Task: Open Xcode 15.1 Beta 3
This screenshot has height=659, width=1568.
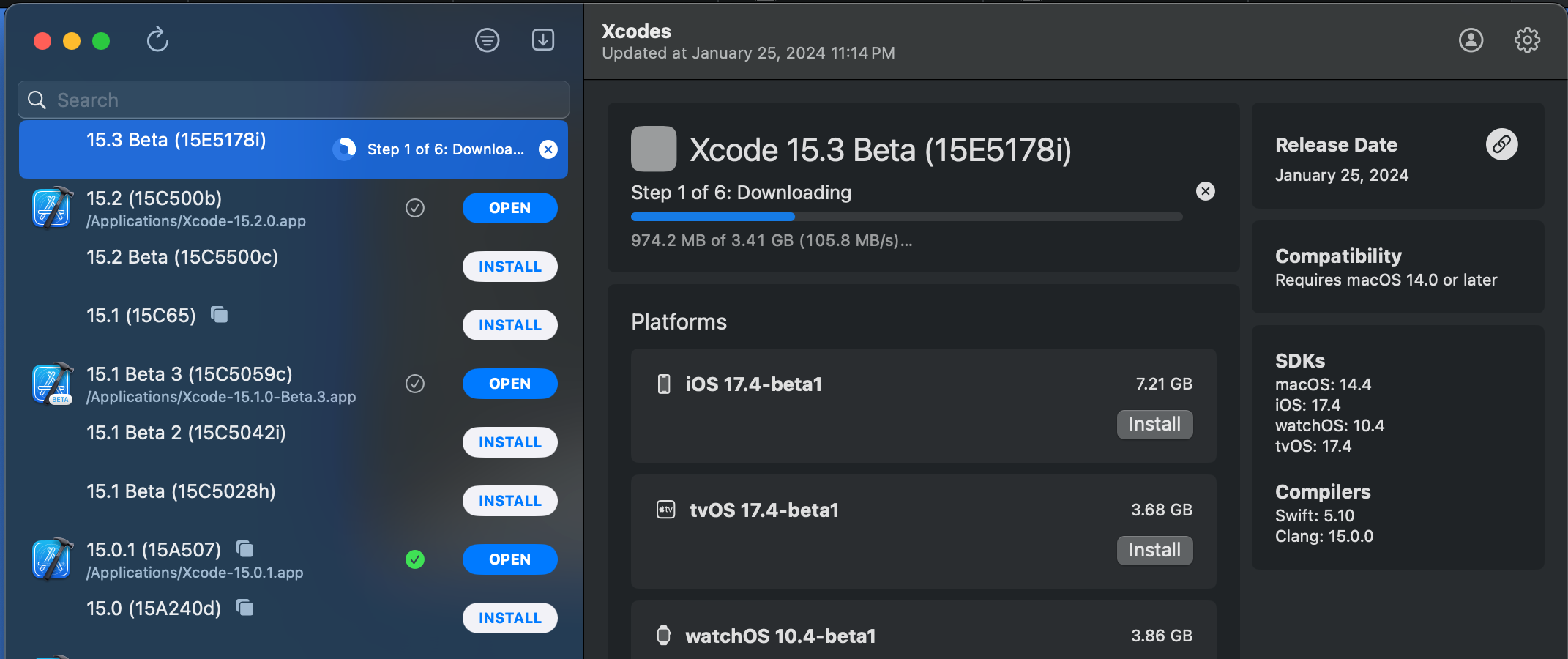Action: [510, 384]
